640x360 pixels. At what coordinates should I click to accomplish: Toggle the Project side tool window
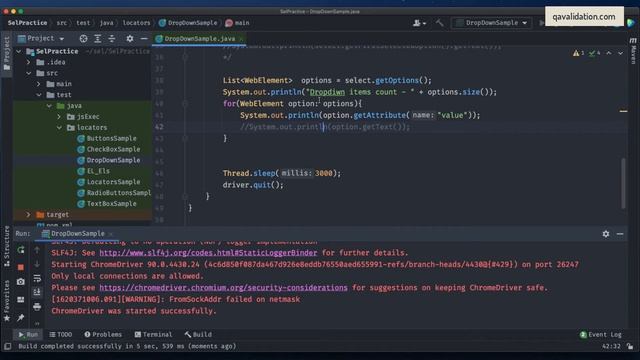[7, 53]
